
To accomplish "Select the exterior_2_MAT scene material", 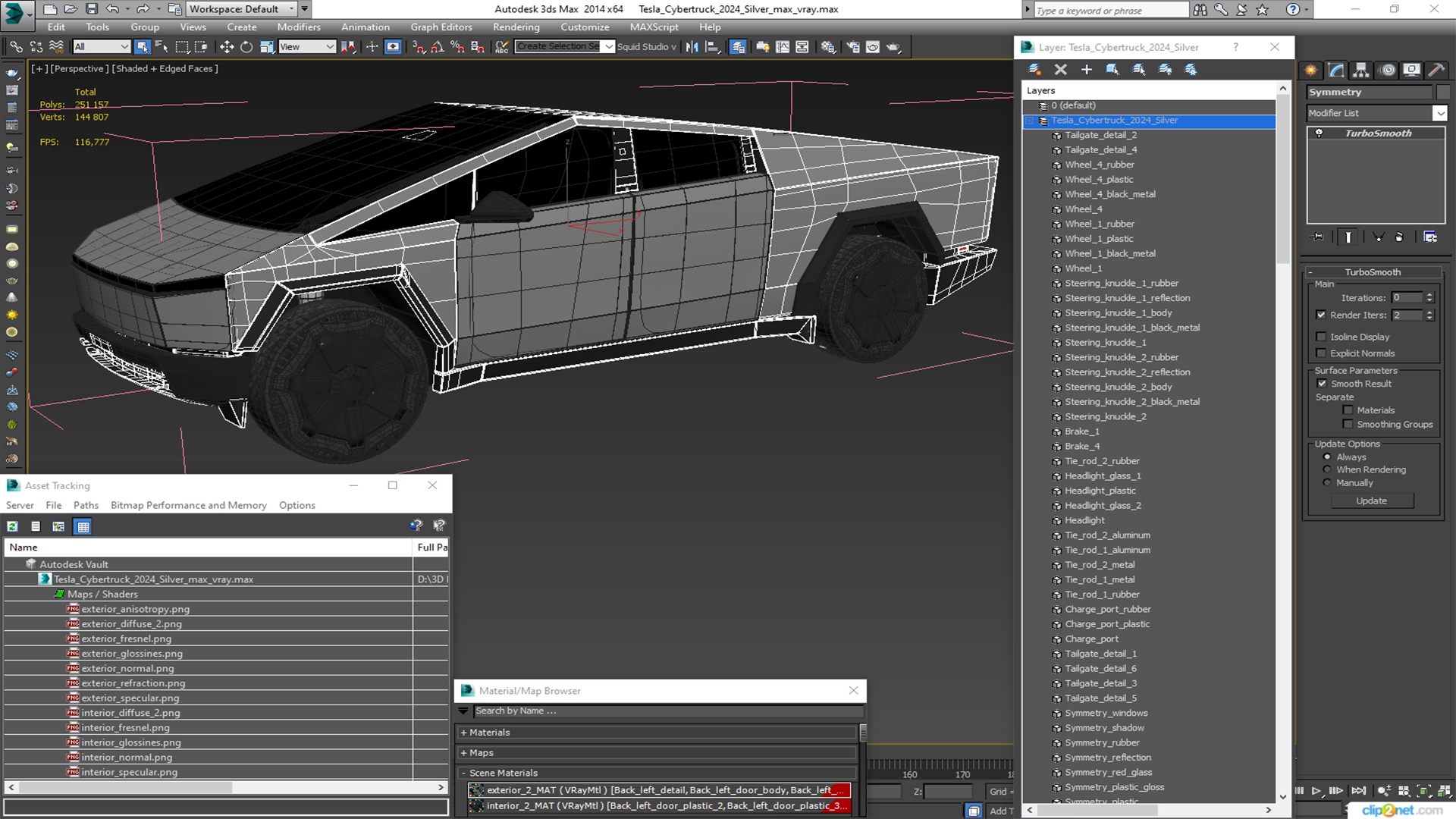I will coord(659,790).
